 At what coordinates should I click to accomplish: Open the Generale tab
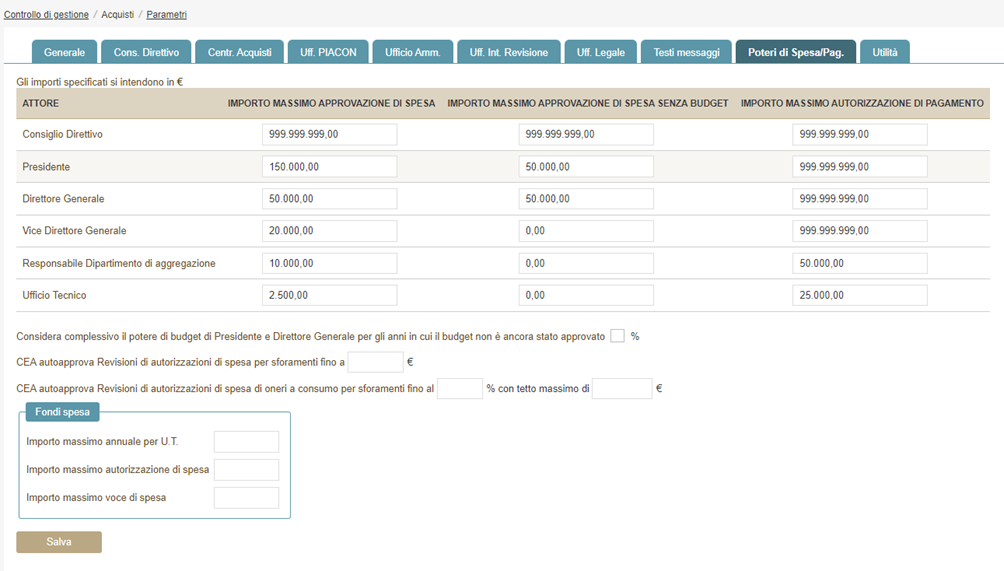[x=64, y=52]
